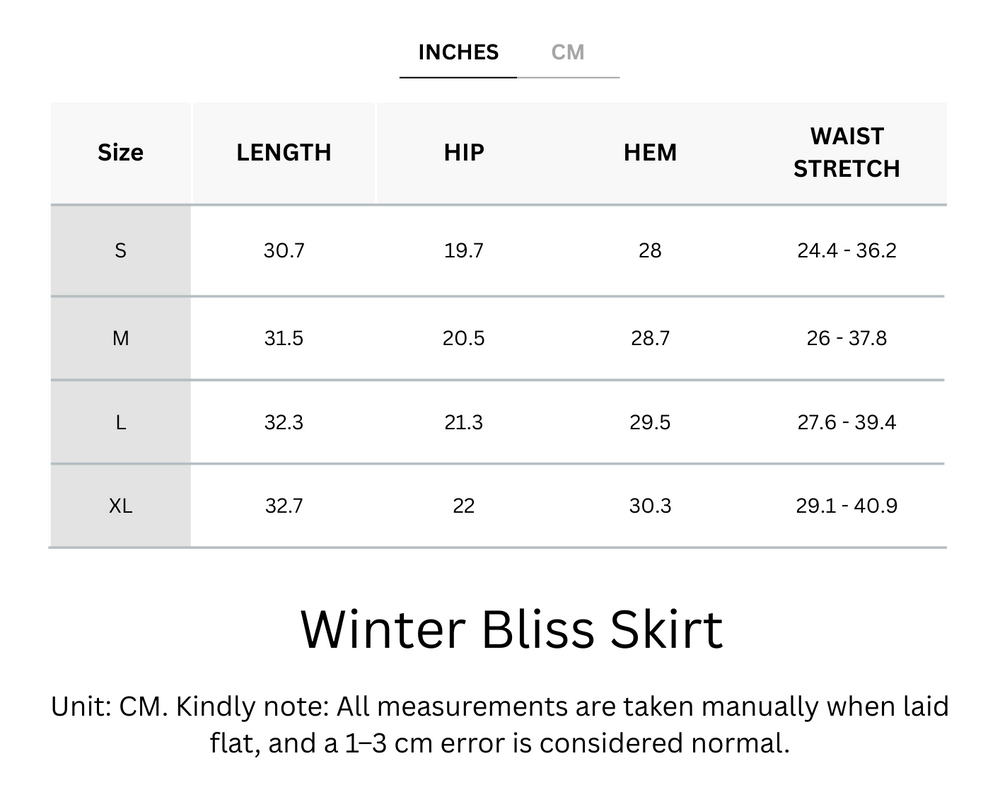Select size L row label
The height and width of the screenshot is (785, 1000).
[x=120, y=422]
